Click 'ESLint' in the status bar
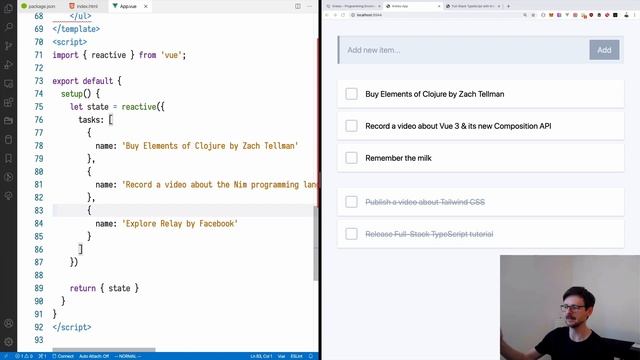The image size is (640, 360). point(296,356)
